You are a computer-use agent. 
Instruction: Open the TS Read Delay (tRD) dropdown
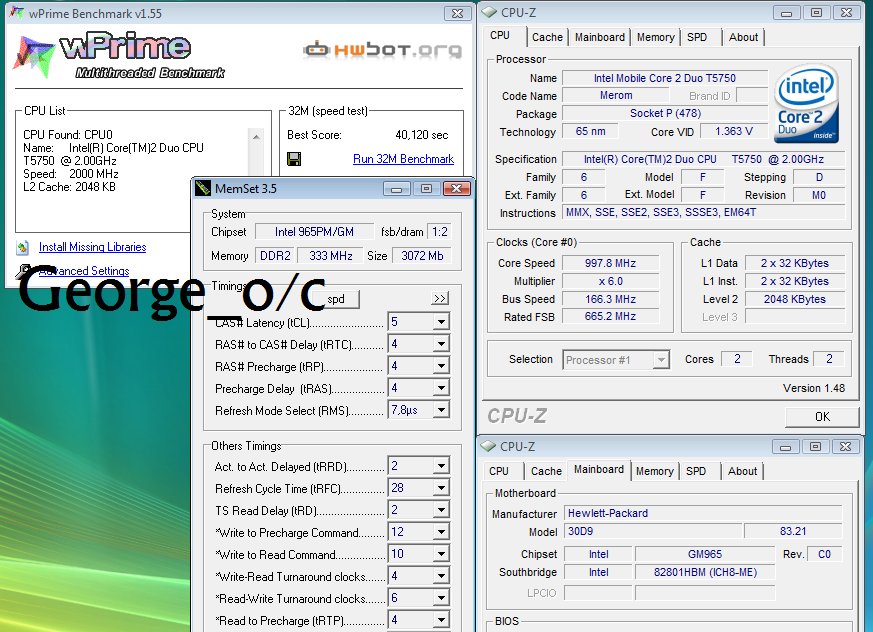coord(441,509)
